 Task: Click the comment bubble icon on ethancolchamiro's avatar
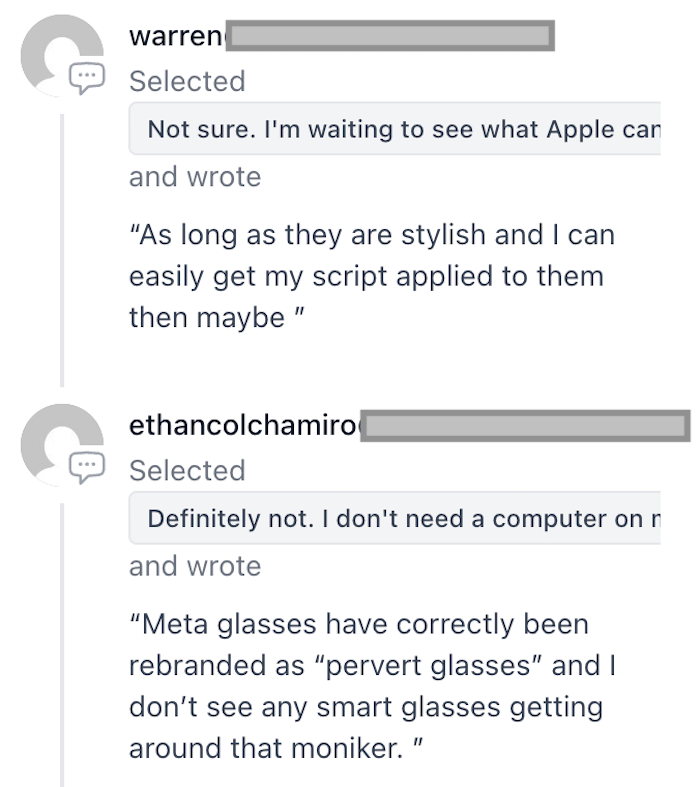(x=87, y=466)
